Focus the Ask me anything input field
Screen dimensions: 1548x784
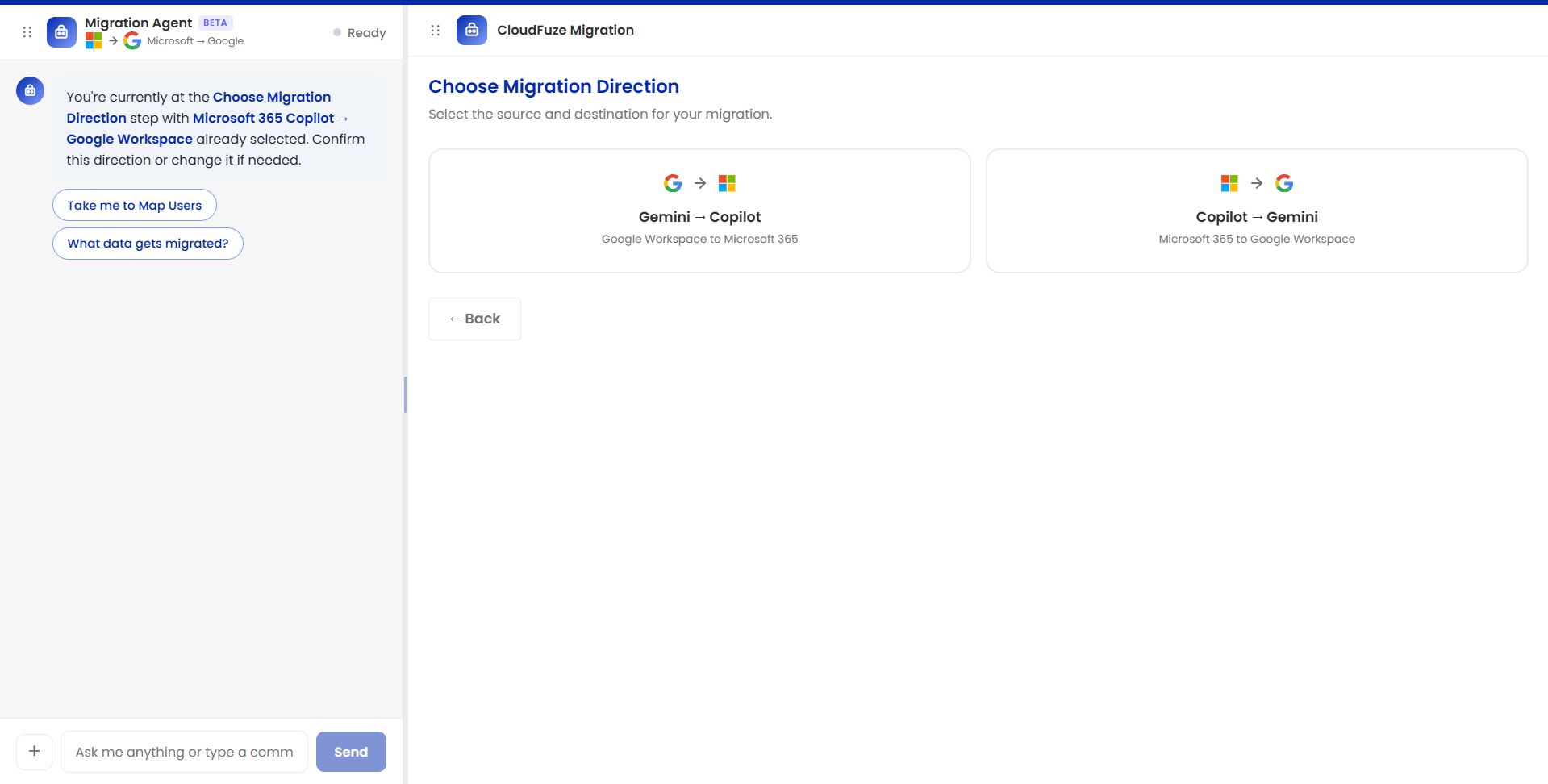(x=185, y=752)
